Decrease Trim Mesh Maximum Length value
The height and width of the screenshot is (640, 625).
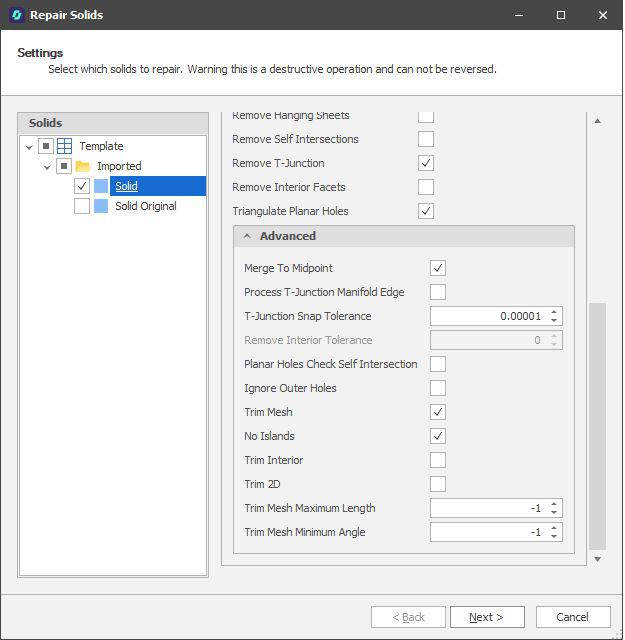554,512
